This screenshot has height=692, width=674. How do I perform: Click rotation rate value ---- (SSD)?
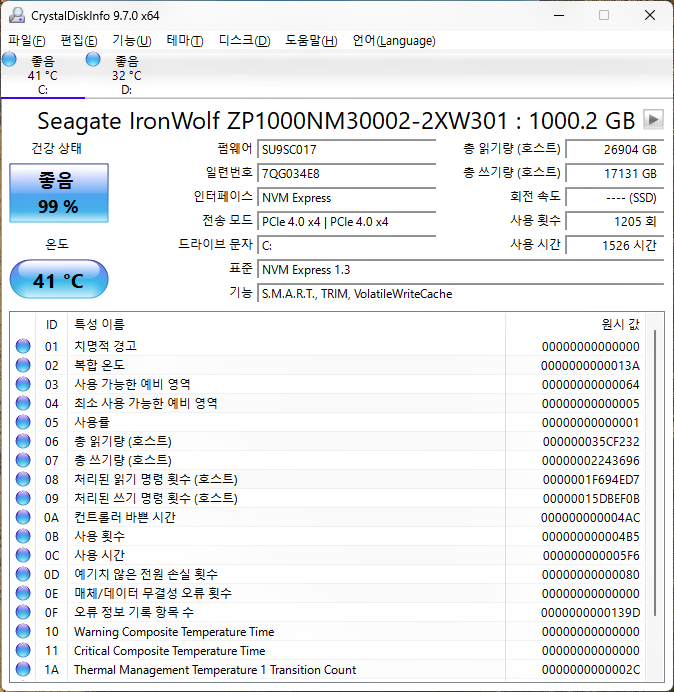pyautogui.click(x=615, y=198)
